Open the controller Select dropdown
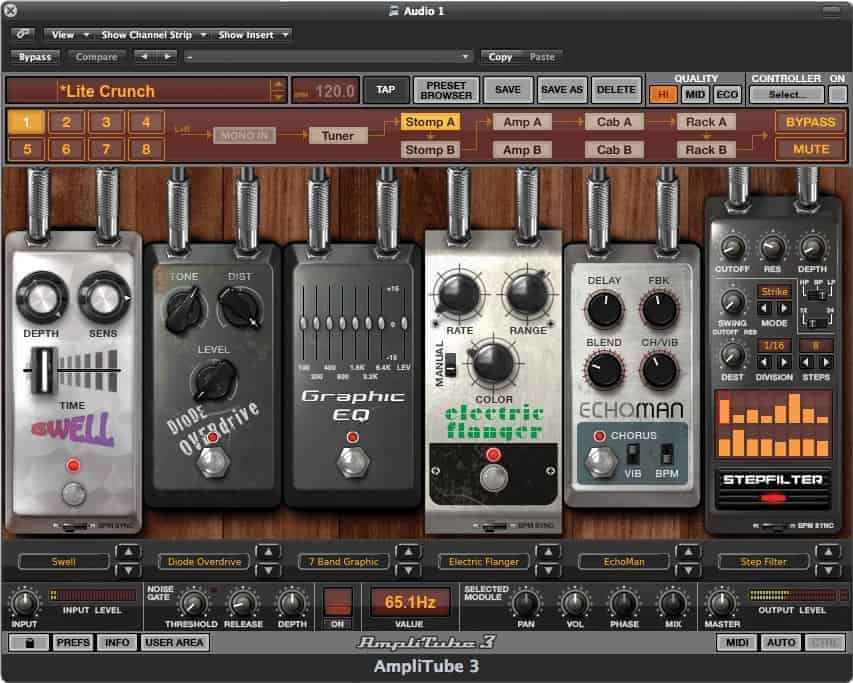Screen dimensions: 853x683 tap(787, 95)
